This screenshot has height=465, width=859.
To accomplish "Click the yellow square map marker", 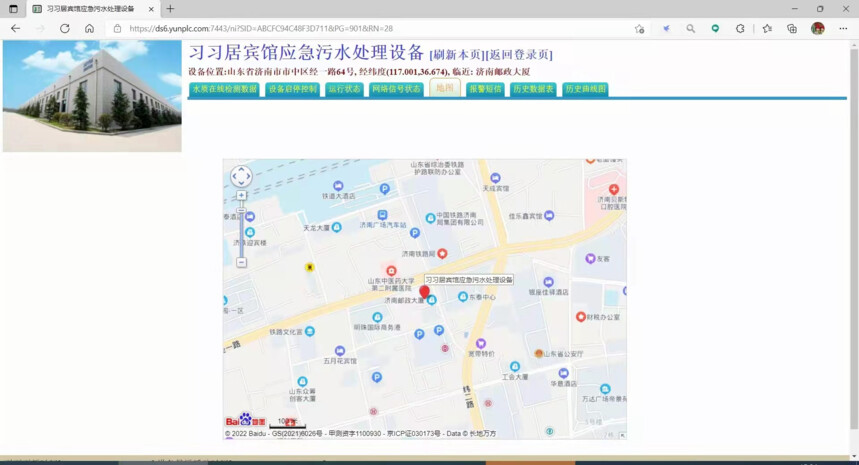I will point(310,267).
